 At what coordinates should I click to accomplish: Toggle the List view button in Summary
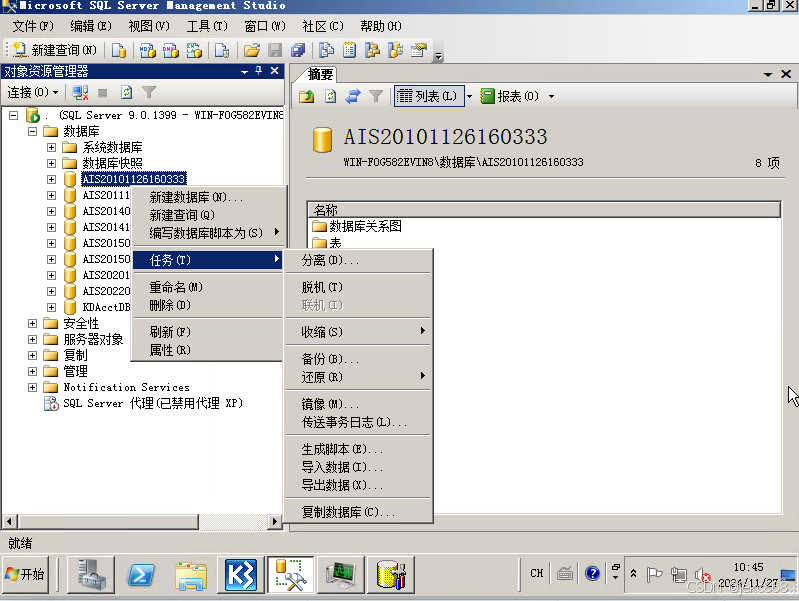click(429, 96)
